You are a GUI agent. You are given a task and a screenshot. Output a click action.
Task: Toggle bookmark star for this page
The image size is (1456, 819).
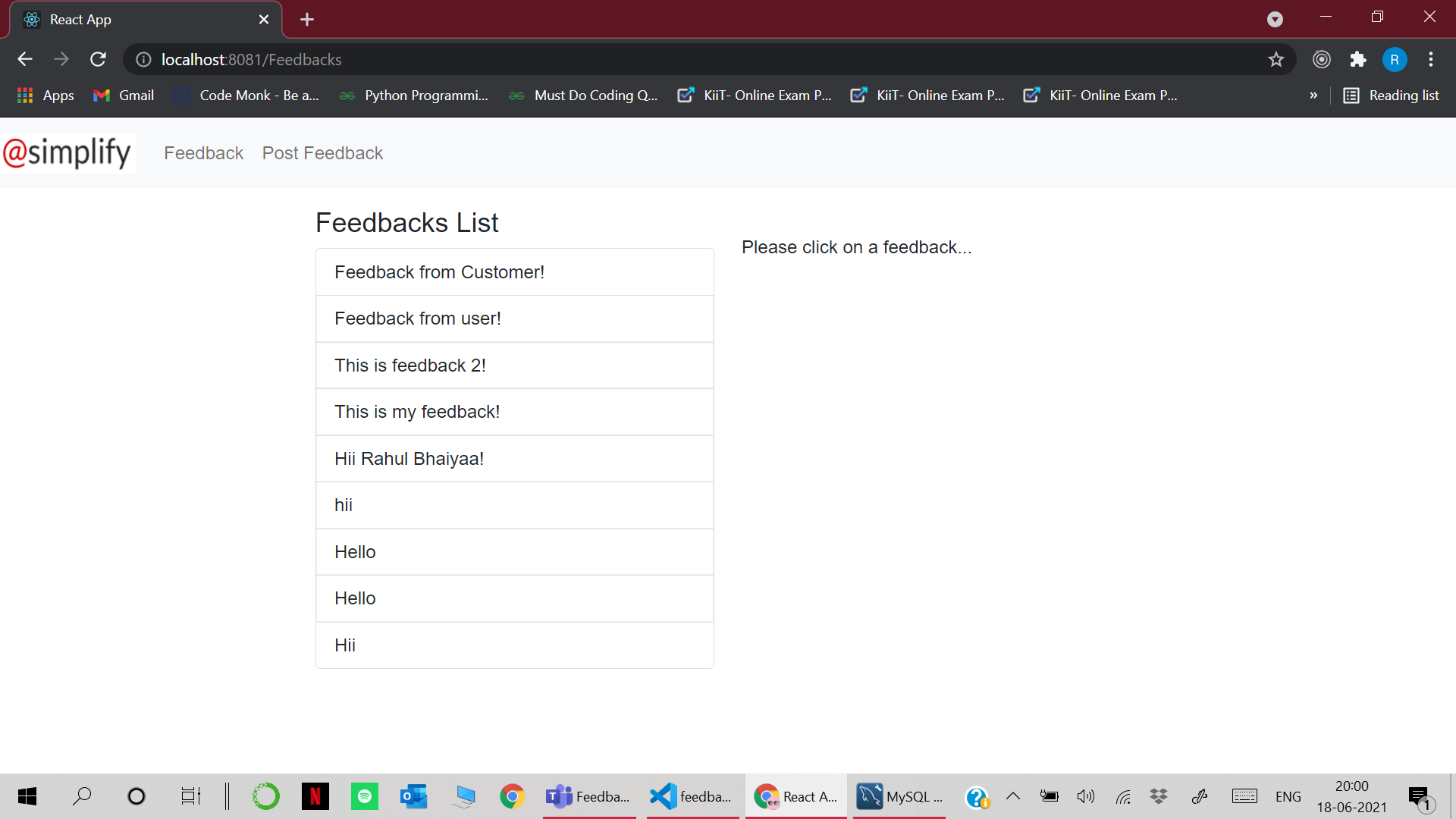point(1276,59)
